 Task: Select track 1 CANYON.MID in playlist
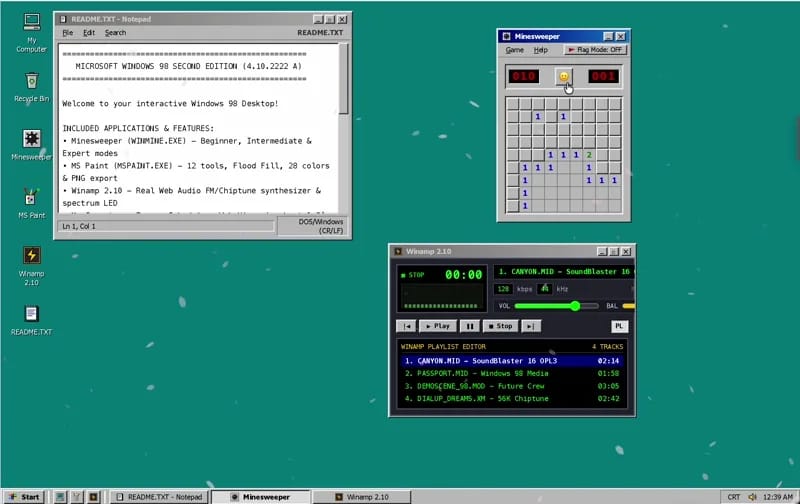click(x=512, y=361)
